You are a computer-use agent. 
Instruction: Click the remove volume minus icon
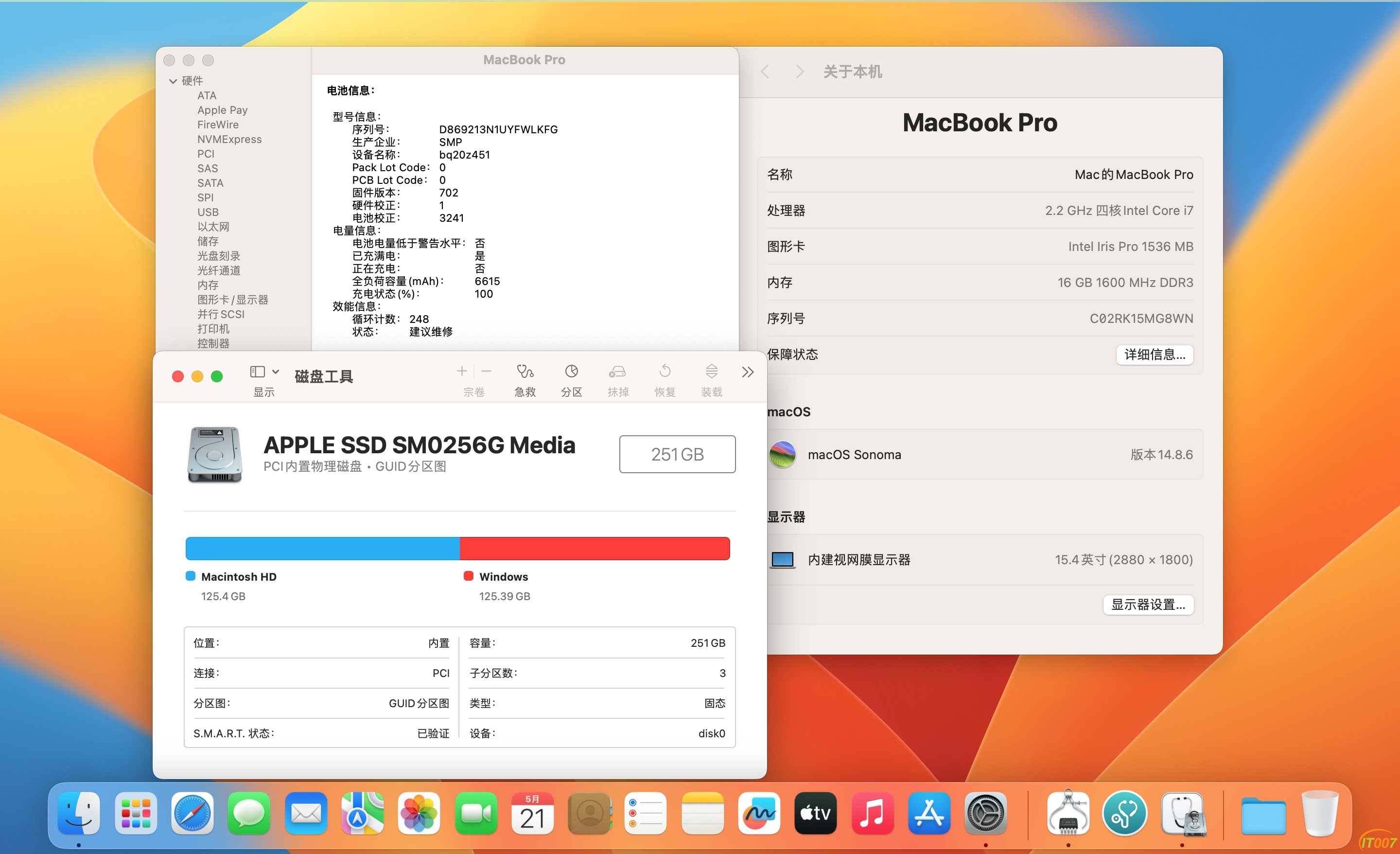[487, 371]
